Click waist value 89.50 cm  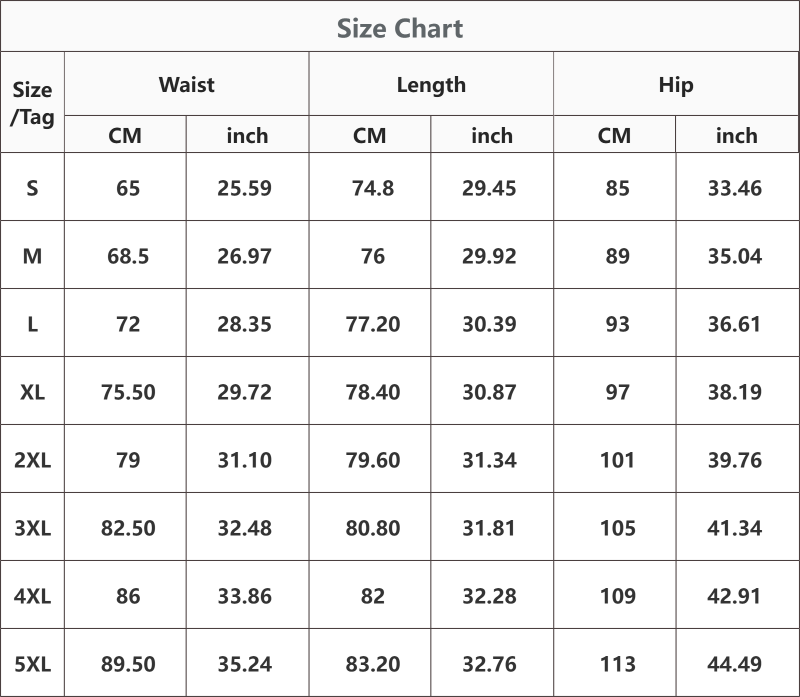click(x=128, y=664)
